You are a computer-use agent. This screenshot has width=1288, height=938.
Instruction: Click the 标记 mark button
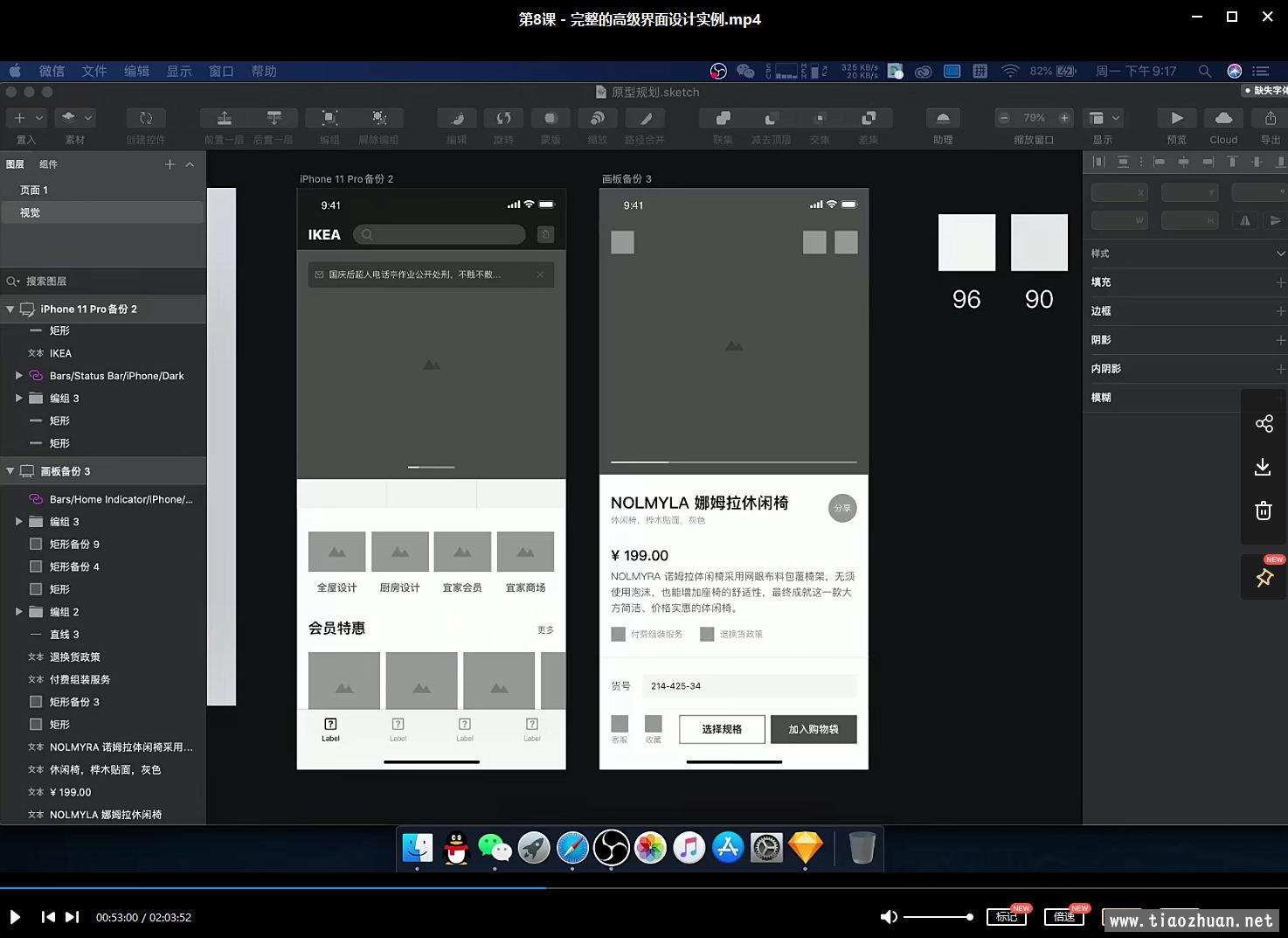(x=1007, y=917)
